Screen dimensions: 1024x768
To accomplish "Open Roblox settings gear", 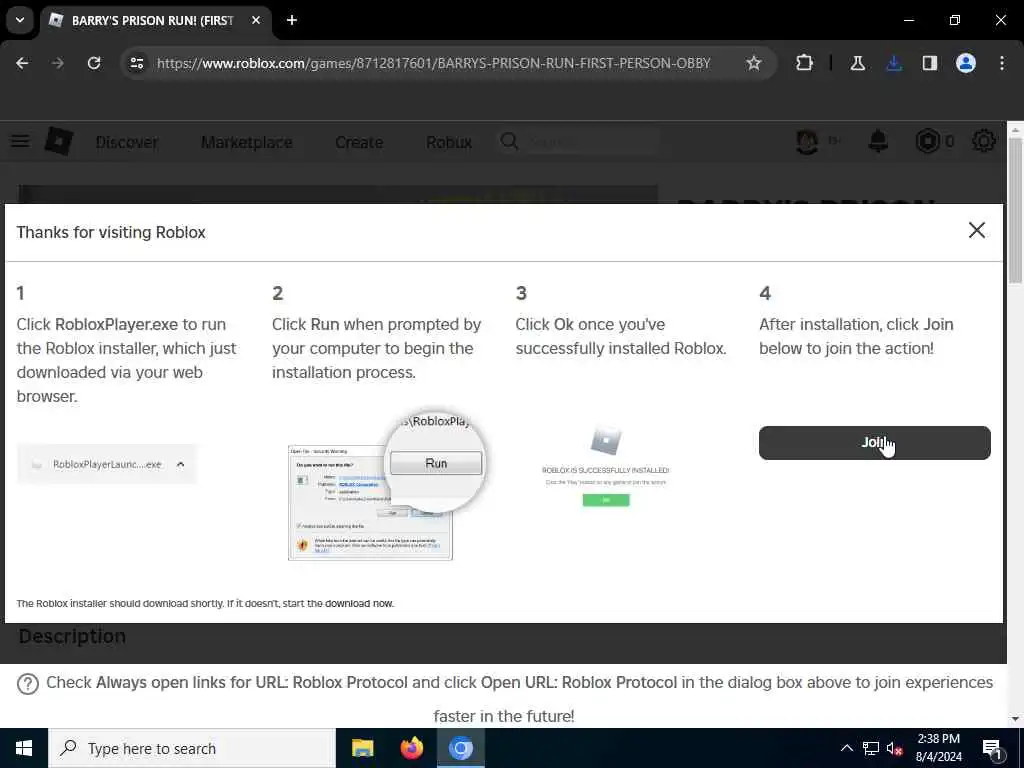I will coord(984,141).
